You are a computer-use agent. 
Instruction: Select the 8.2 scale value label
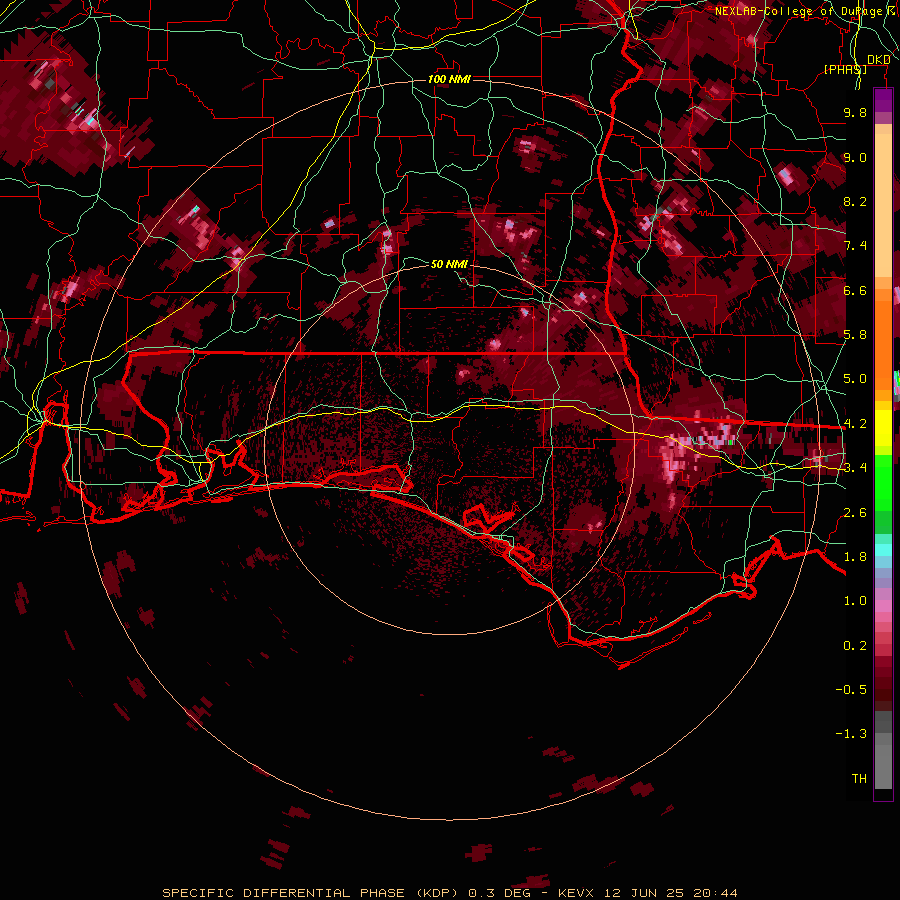[855, 201]
